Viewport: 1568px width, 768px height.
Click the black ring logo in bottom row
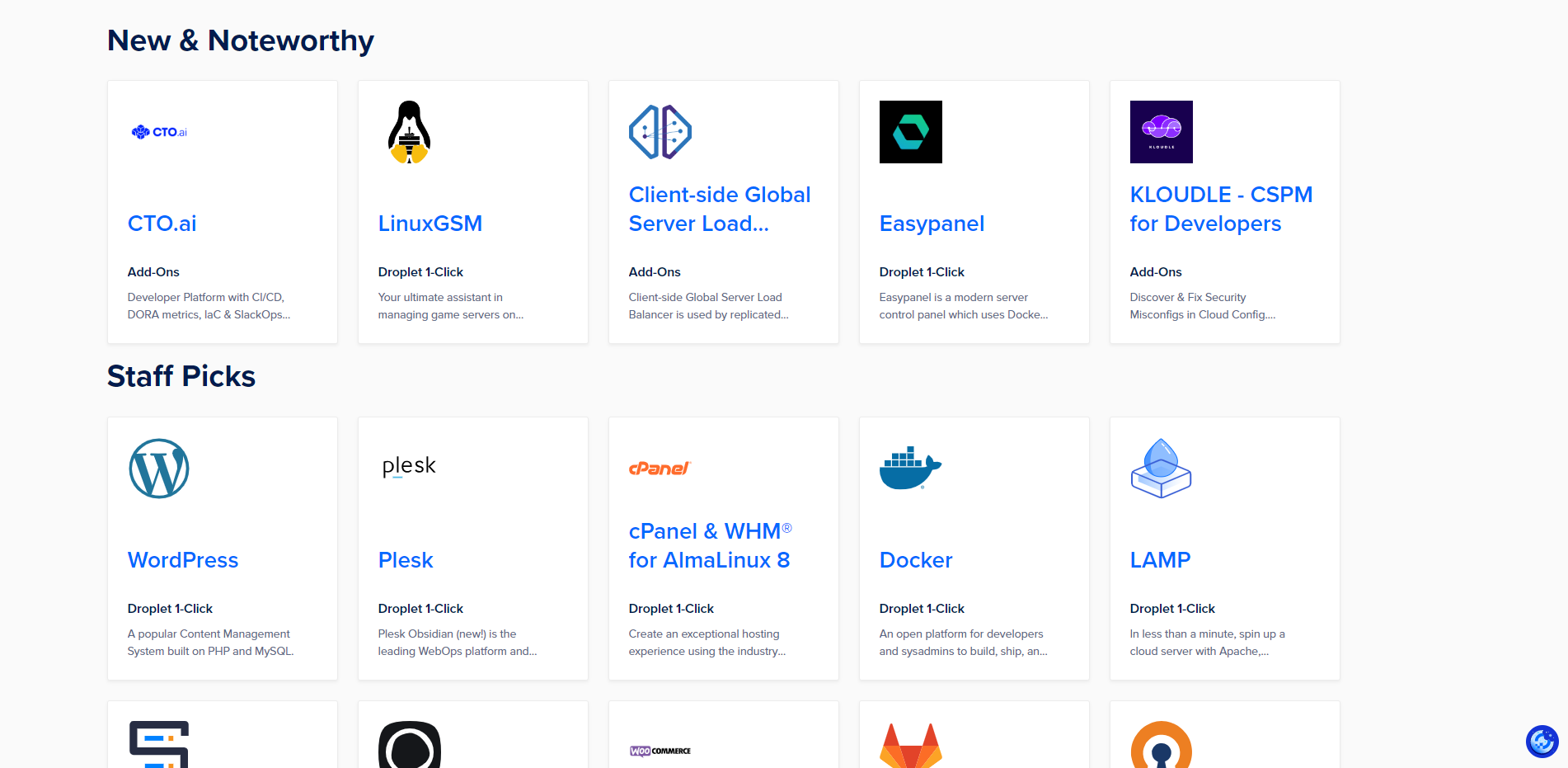[x=410, y=745]
